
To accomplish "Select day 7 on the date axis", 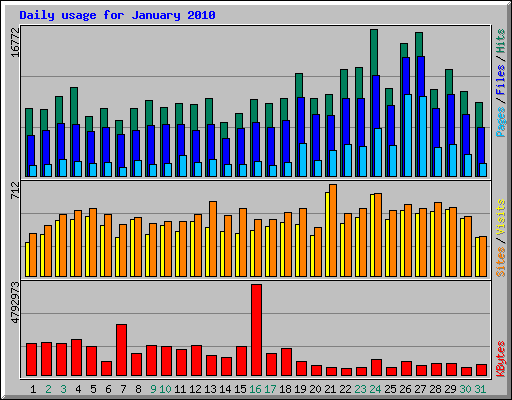I will point(123,389).
